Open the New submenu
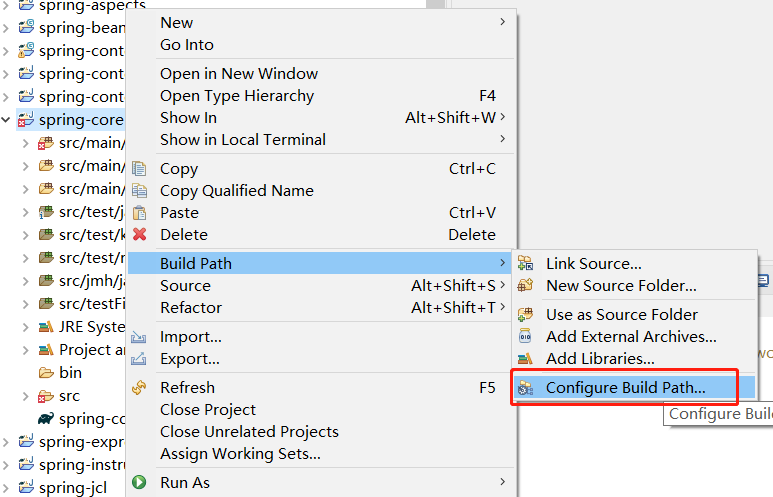Image resolution: width=773 pixels, height=497 pixels. (x=321, y=23)
